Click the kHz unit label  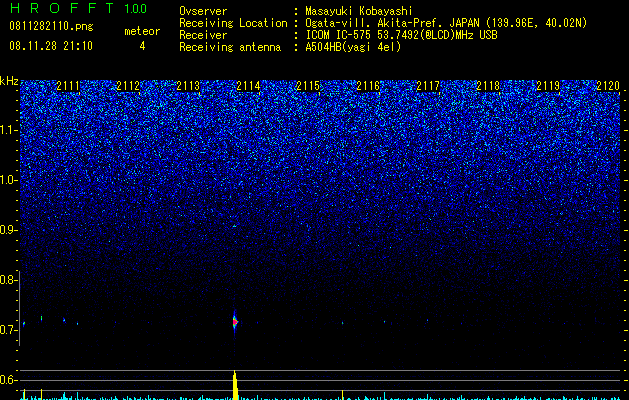9,81
